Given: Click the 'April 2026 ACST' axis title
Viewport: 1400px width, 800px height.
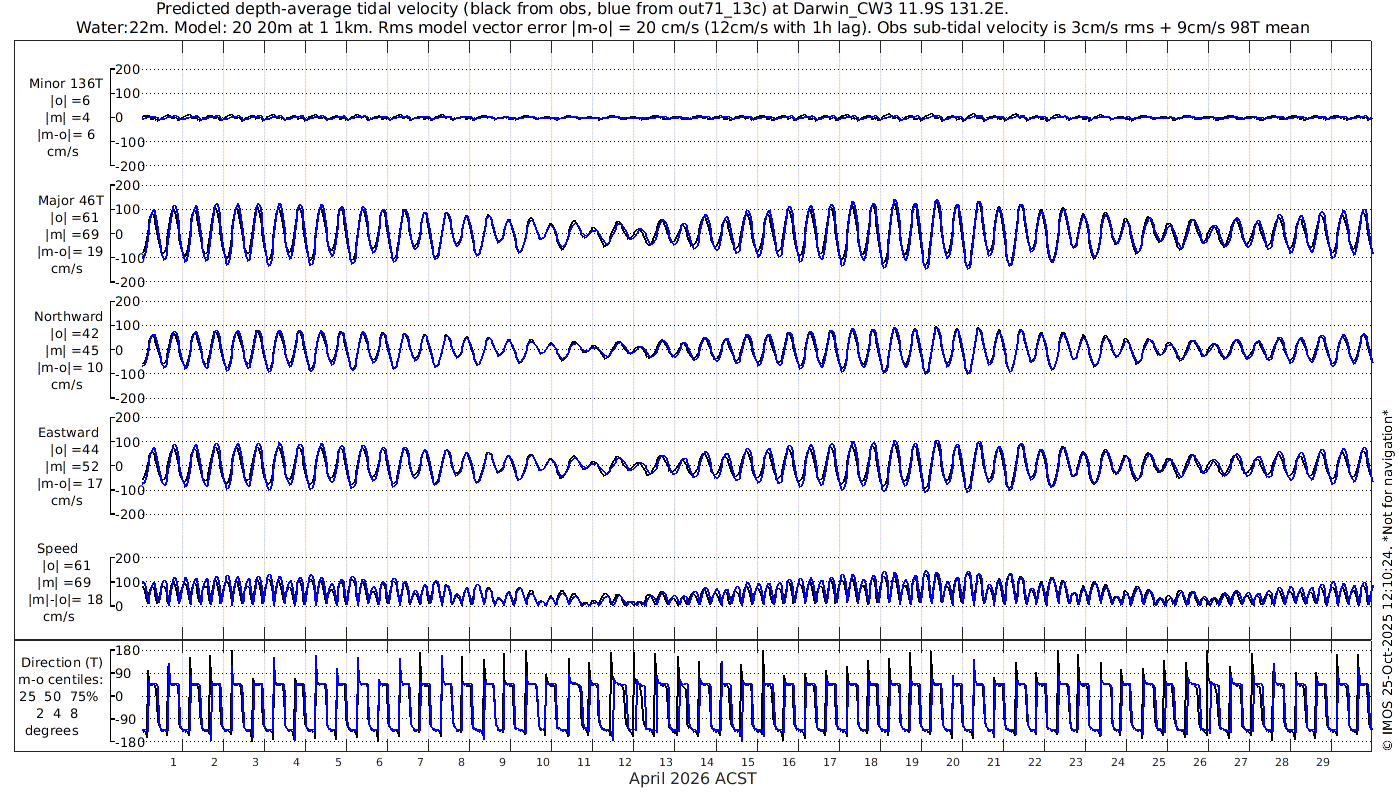Looking at the screenshot, I should [x=692, y=778].
